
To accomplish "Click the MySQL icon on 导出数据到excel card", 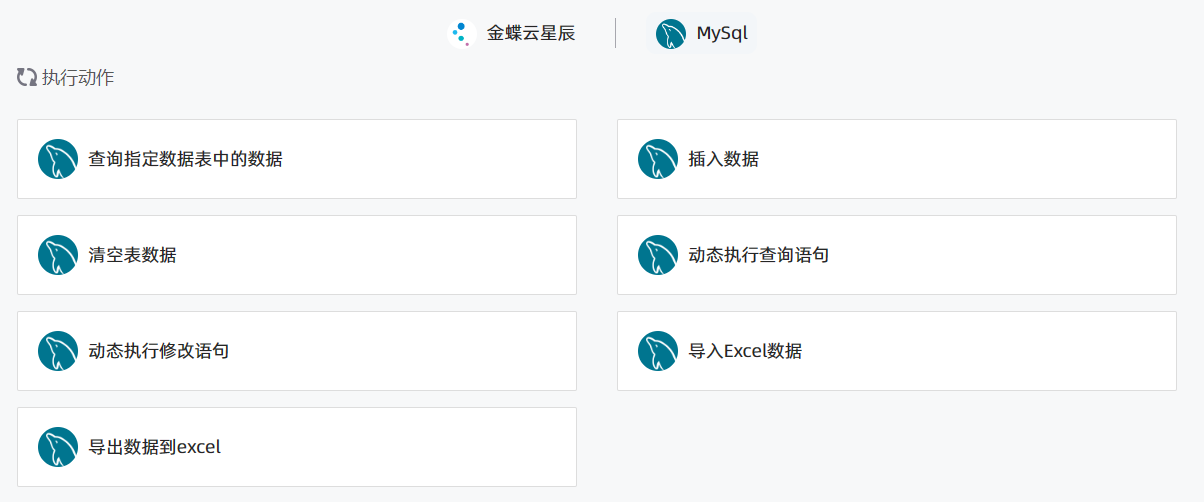I will pyautogui.click(x=58, y=447).
